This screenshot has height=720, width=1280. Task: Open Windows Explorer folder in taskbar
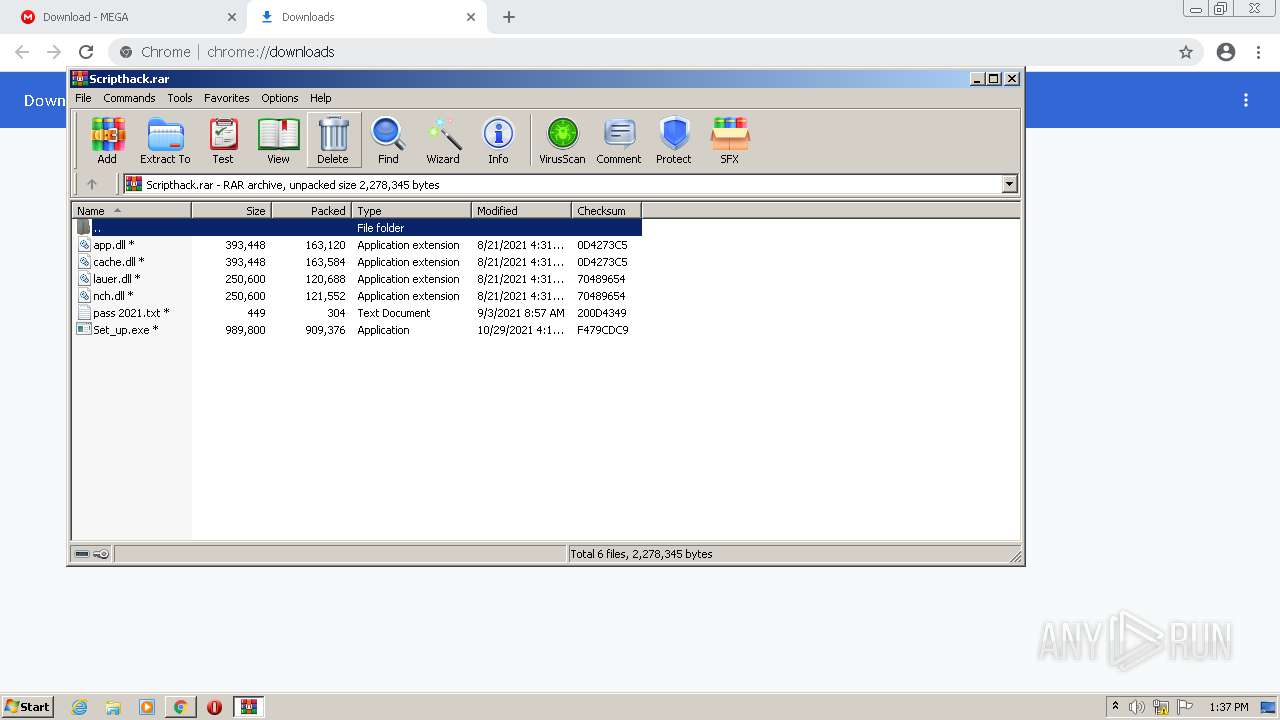pos(113,707)
